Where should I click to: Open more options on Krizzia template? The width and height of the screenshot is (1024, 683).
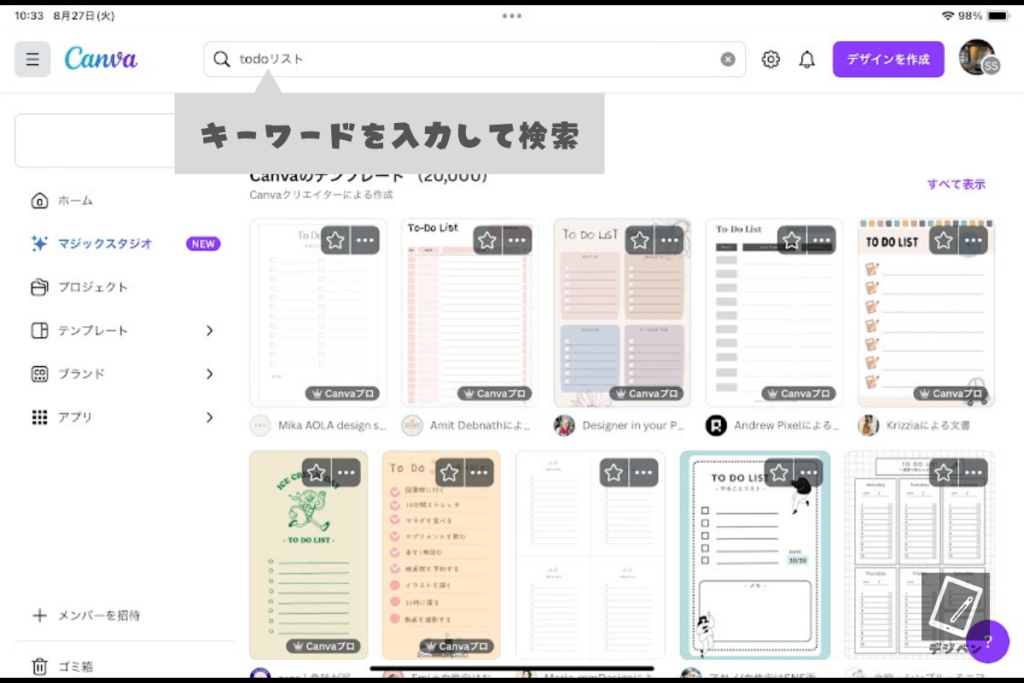coord(973,240)
